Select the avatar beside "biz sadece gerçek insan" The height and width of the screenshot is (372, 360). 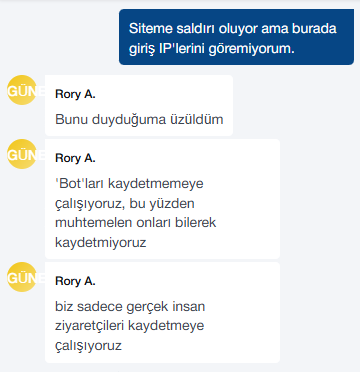22,277
